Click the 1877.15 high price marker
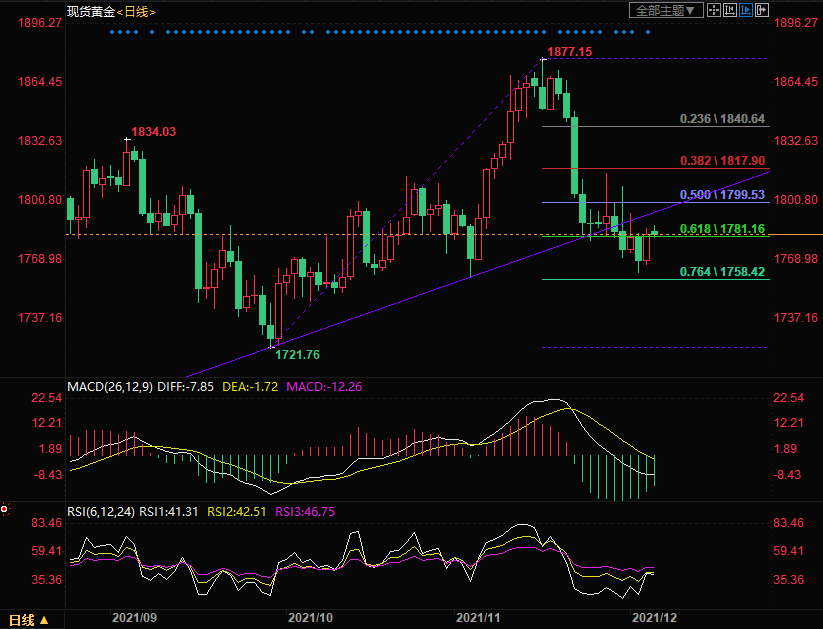The height and width of the screenshot is (629, 823). coord(570,51)
